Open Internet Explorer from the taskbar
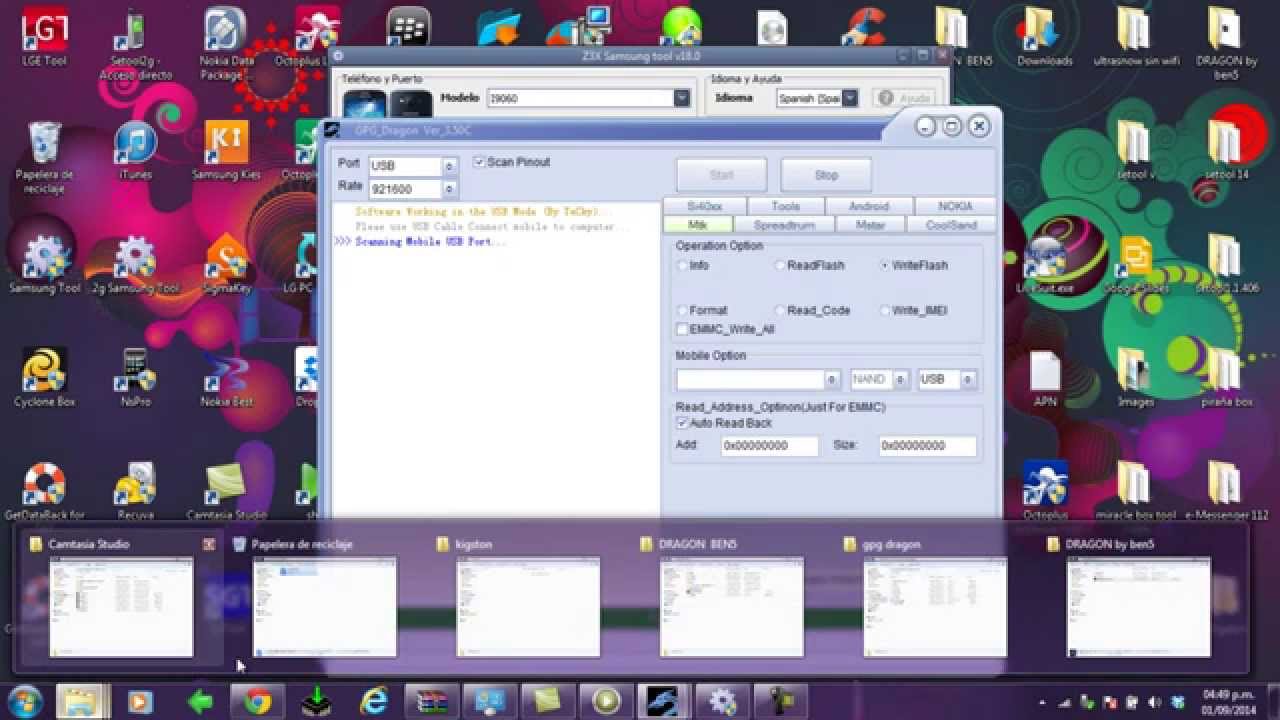 tap(374, 701)
